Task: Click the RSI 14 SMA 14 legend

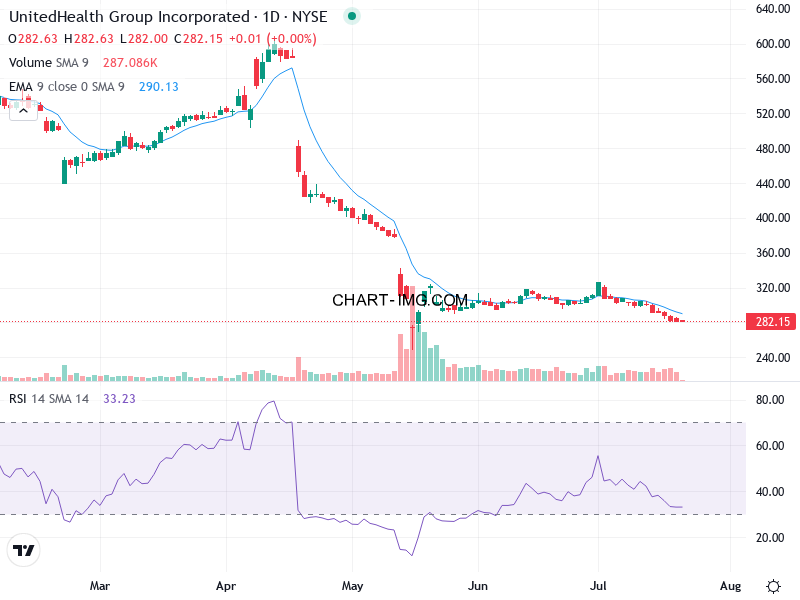Action: [x=49, y=398]
